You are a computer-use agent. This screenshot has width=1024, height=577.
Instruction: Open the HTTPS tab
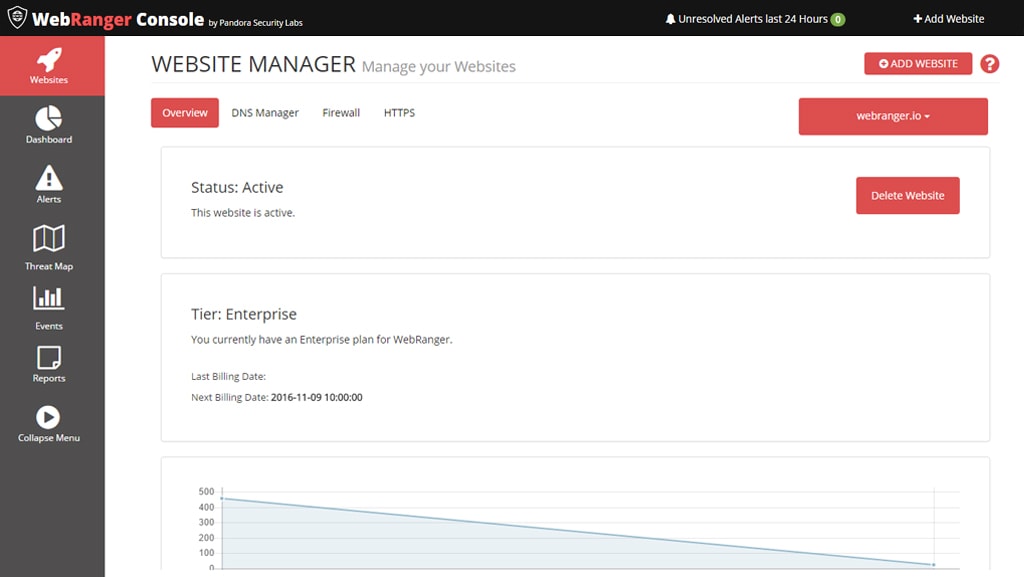pyautogui.click(x=399, y=113)
